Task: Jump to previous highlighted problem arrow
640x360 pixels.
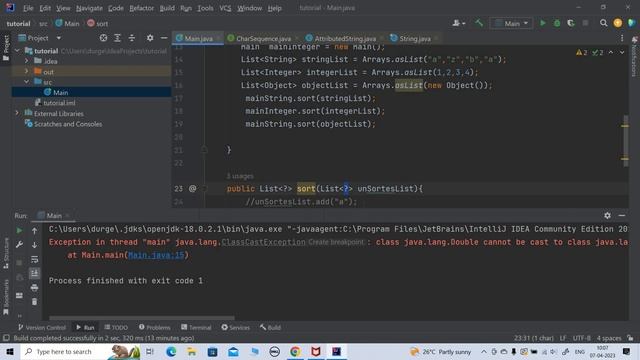Action: 611,52
